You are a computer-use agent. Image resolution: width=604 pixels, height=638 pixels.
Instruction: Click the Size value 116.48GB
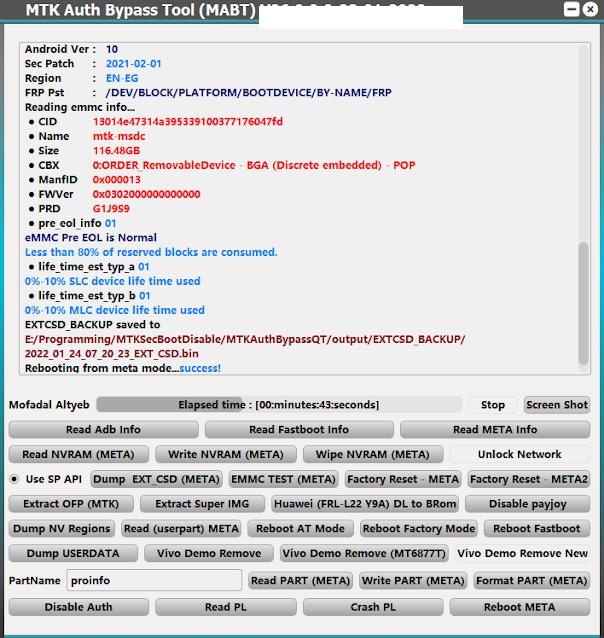point(116,151)
